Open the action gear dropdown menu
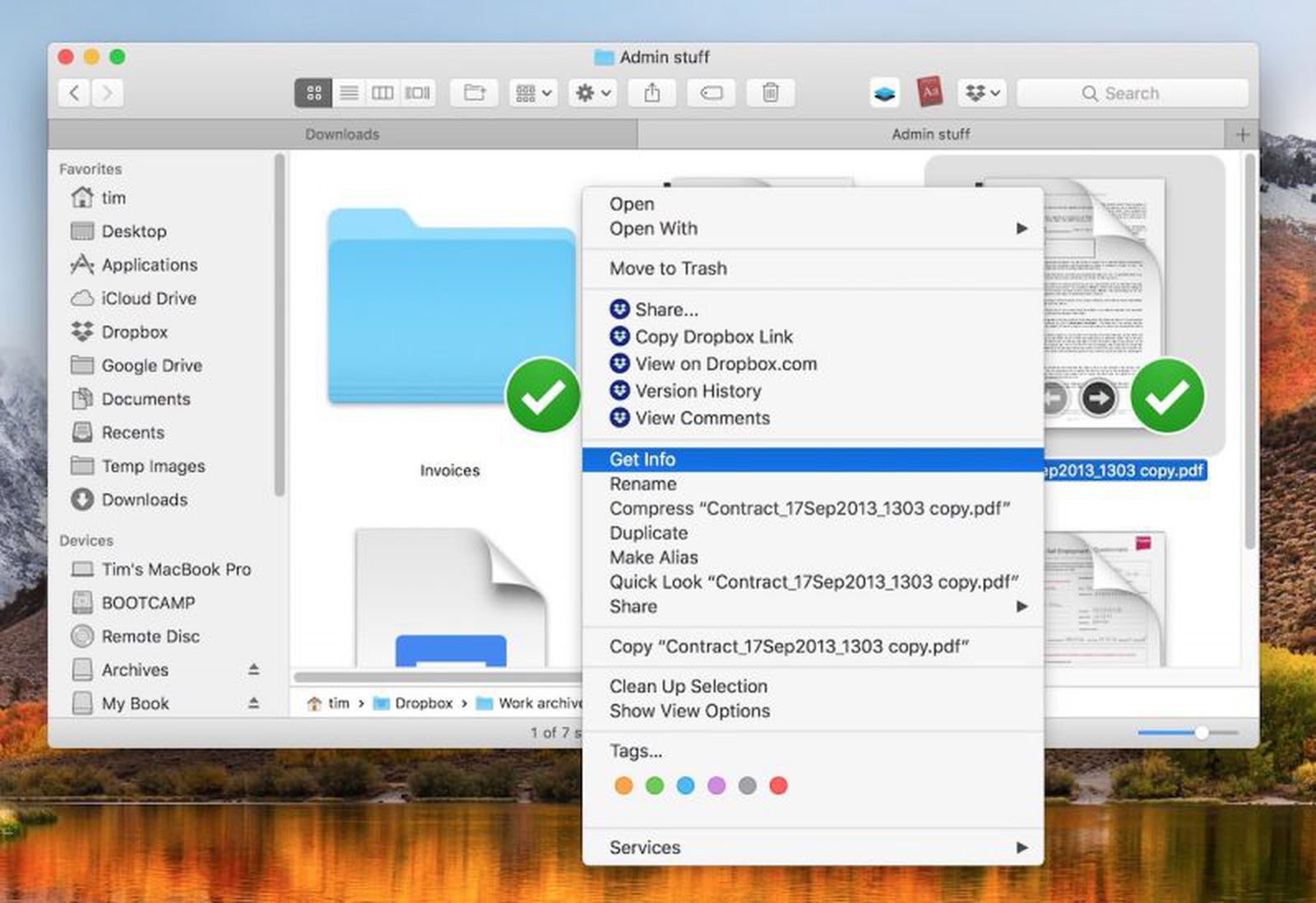This screenshot has height=903, width=1316. point(591,92)
